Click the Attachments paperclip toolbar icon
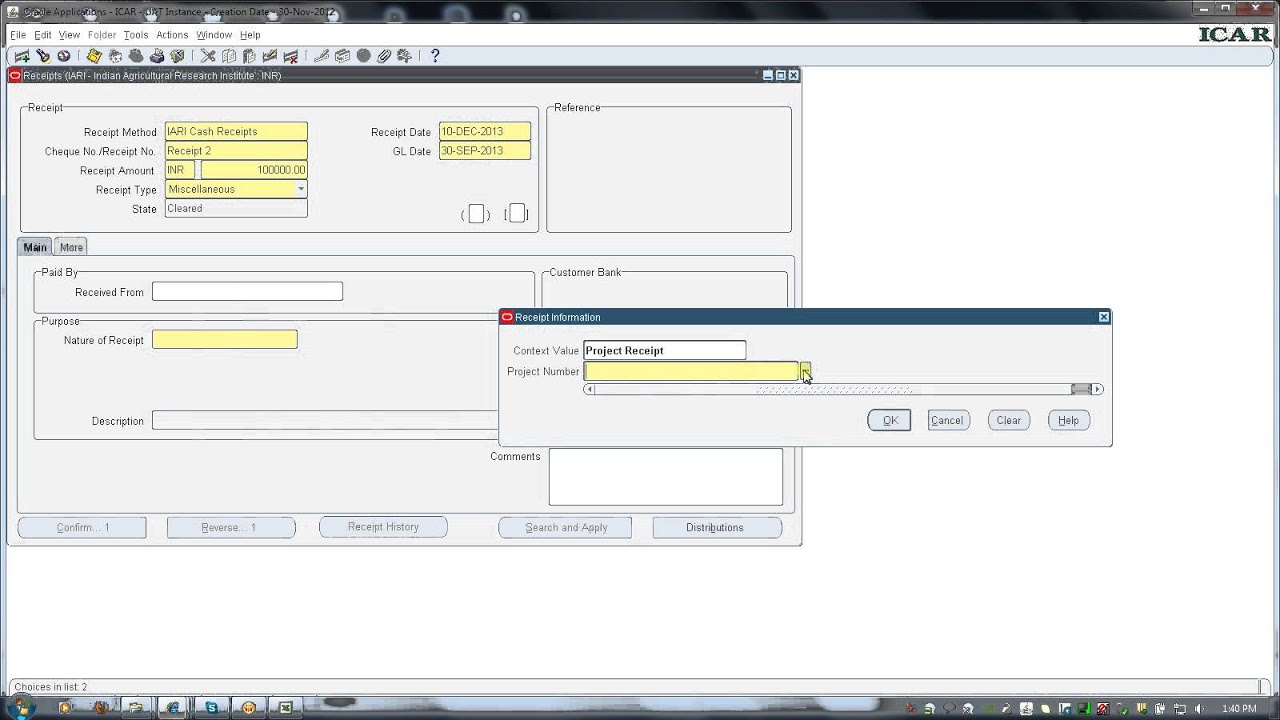1280x720 pixels. click(x=384, y=56)
